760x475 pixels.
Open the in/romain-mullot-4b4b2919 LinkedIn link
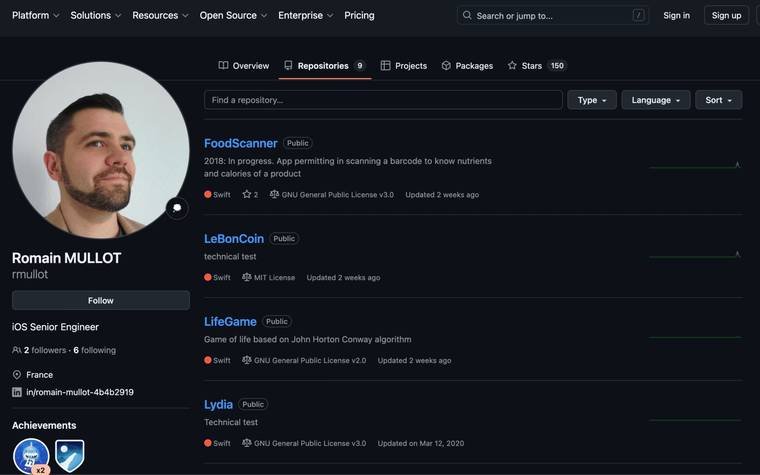(80, 392)
